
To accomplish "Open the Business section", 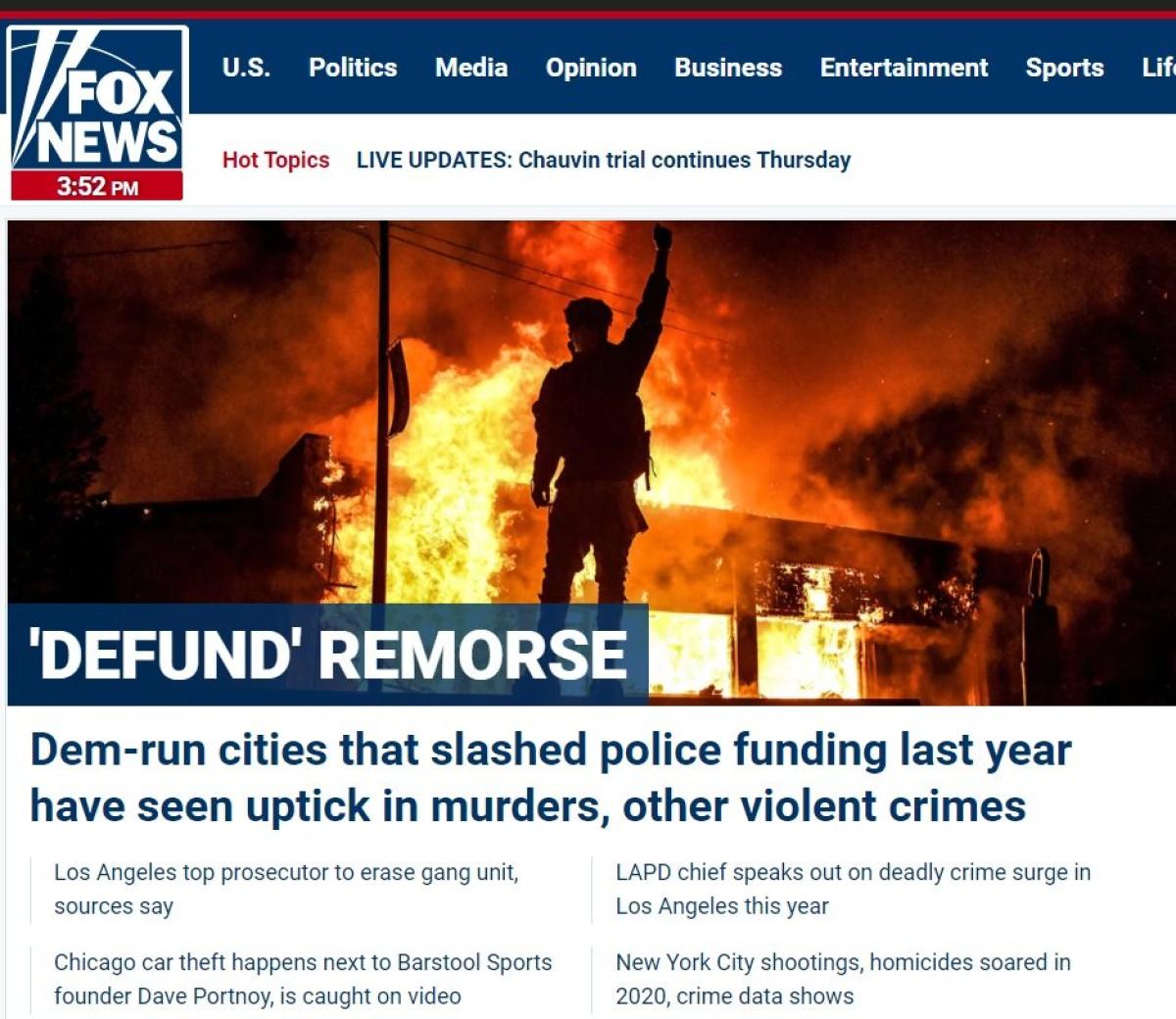I will pyautogui.click(x=728, y=68).
